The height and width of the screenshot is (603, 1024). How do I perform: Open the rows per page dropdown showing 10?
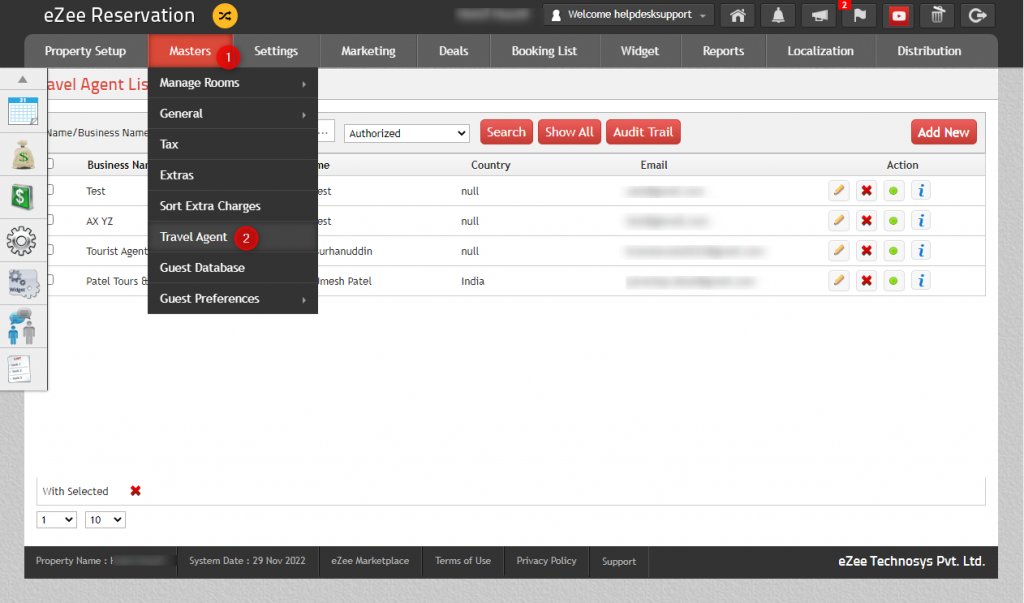coord(104,520)
